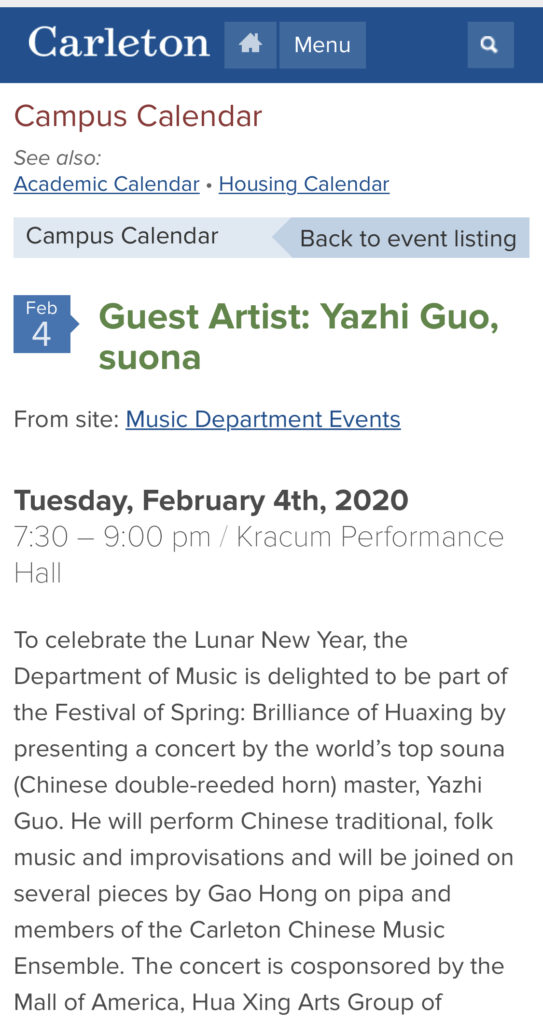This screenshot has width=543, height=1024.
Task: Select the Campus Calendar breadcrumb tab
Action: (x=122, y=236)
